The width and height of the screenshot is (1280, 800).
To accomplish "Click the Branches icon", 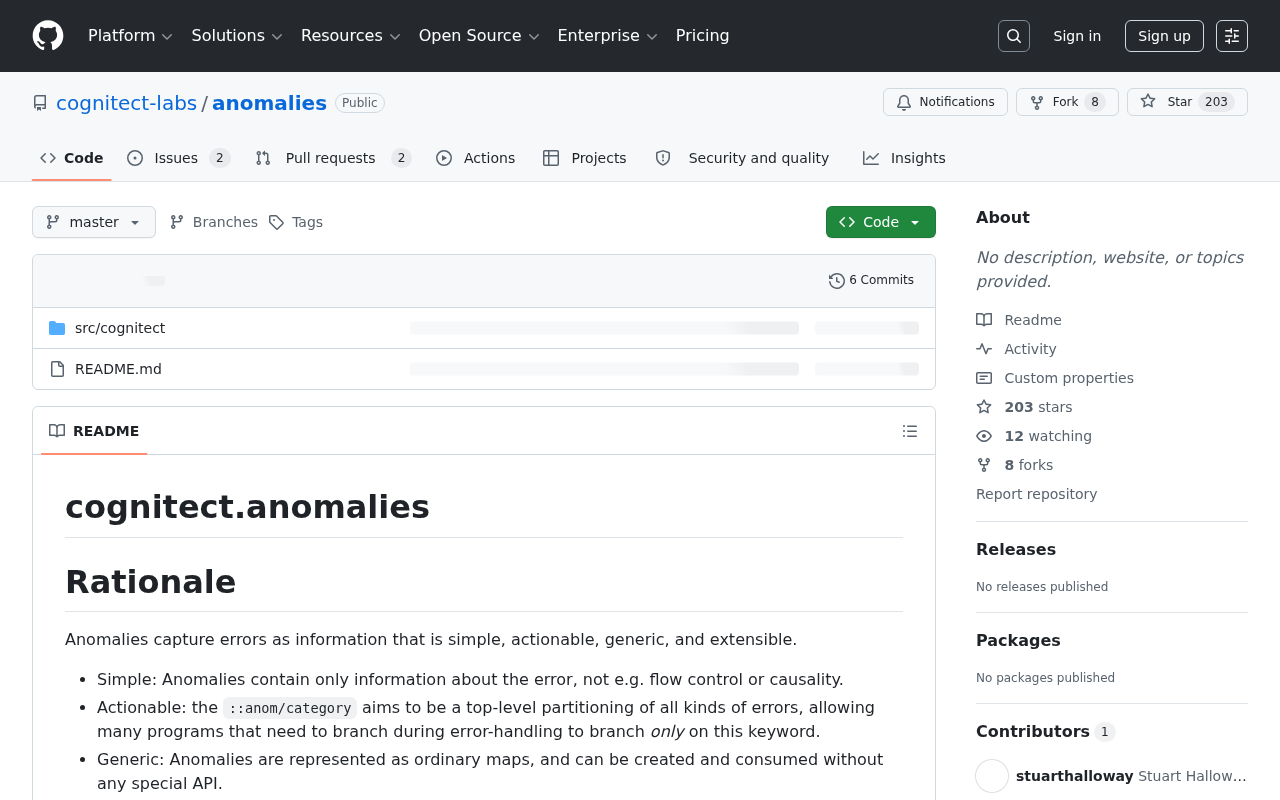I will (177, 222).
